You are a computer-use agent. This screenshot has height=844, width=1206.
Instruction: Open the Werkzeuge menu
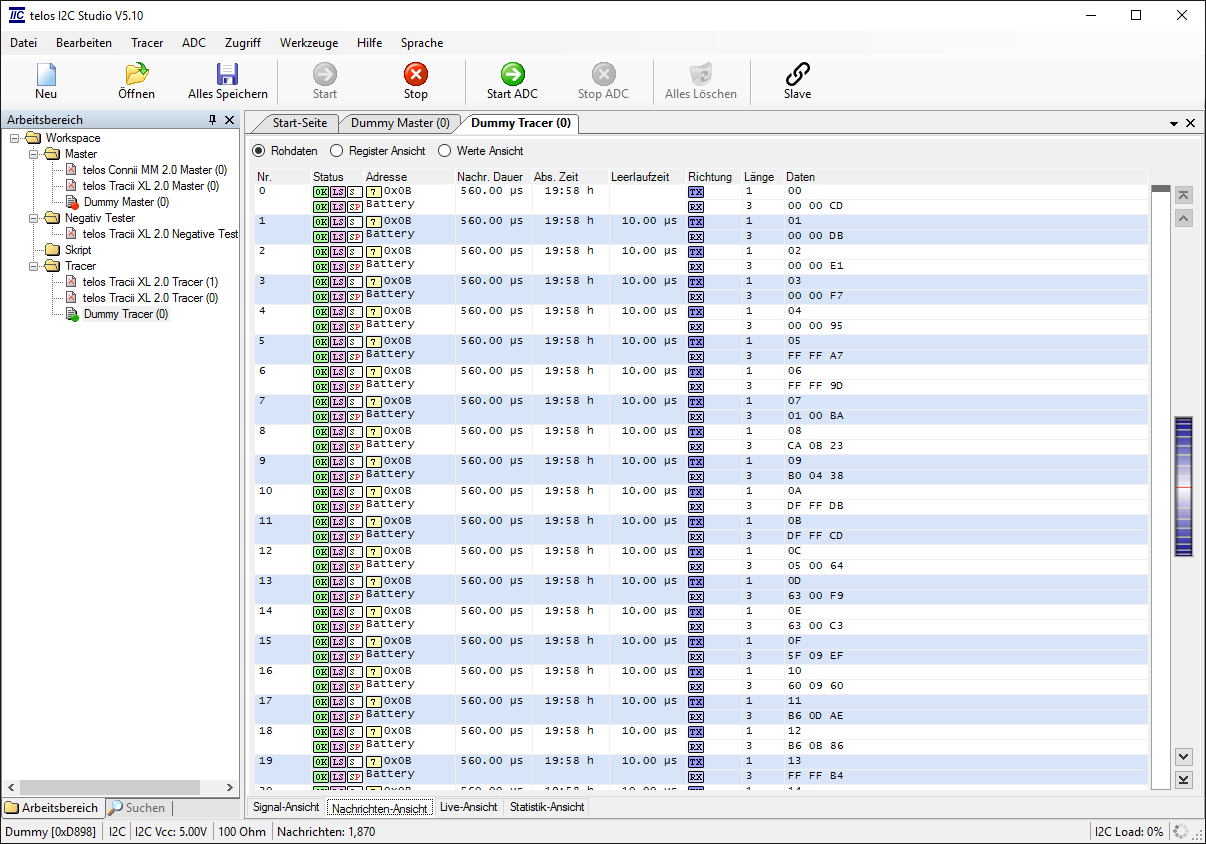point(308,43)
